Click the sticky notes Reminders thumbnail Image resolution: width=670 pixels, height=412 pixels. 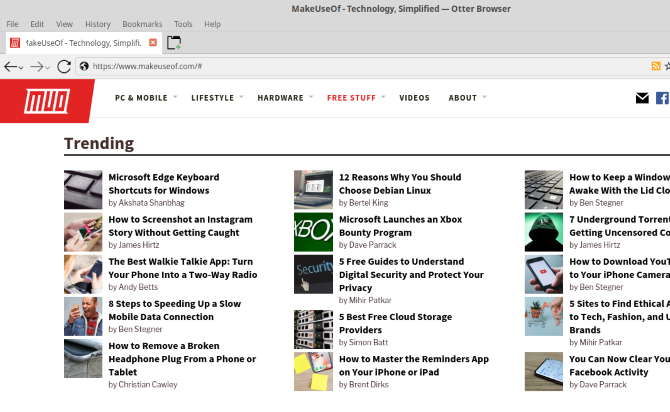tap(313, 371)
